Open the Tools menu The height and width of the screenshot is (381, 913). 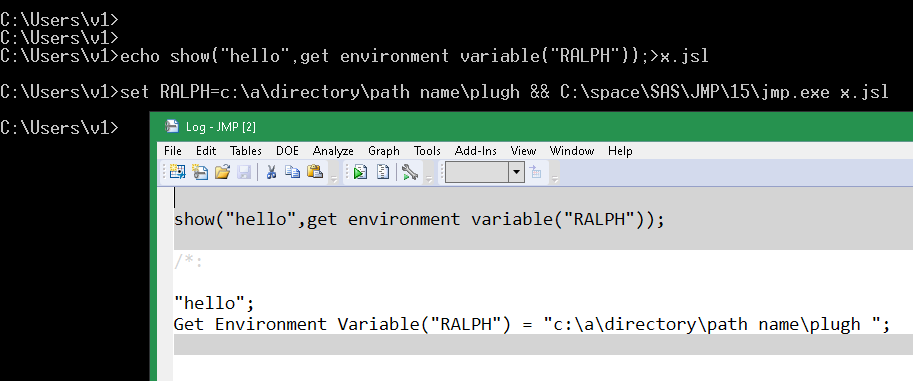point(427,151)
